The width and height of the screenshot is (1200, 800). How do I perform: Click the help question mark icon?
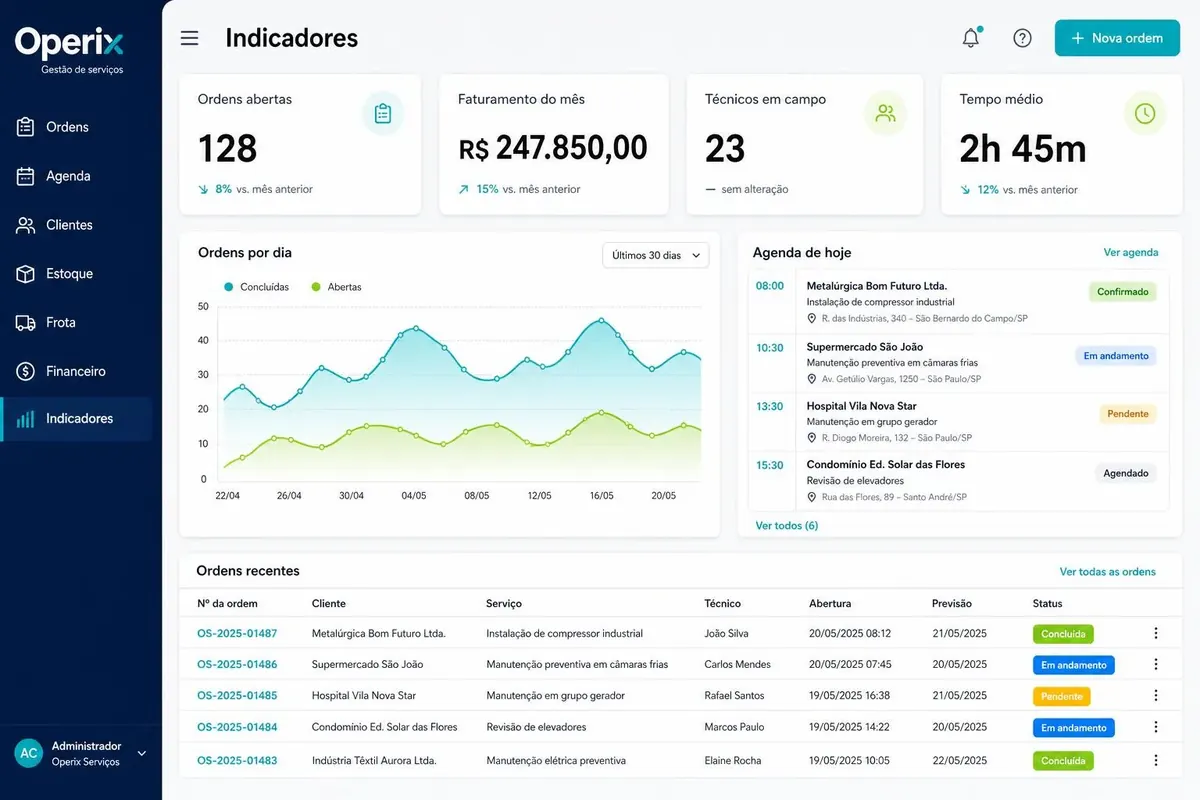(1022, 38)
